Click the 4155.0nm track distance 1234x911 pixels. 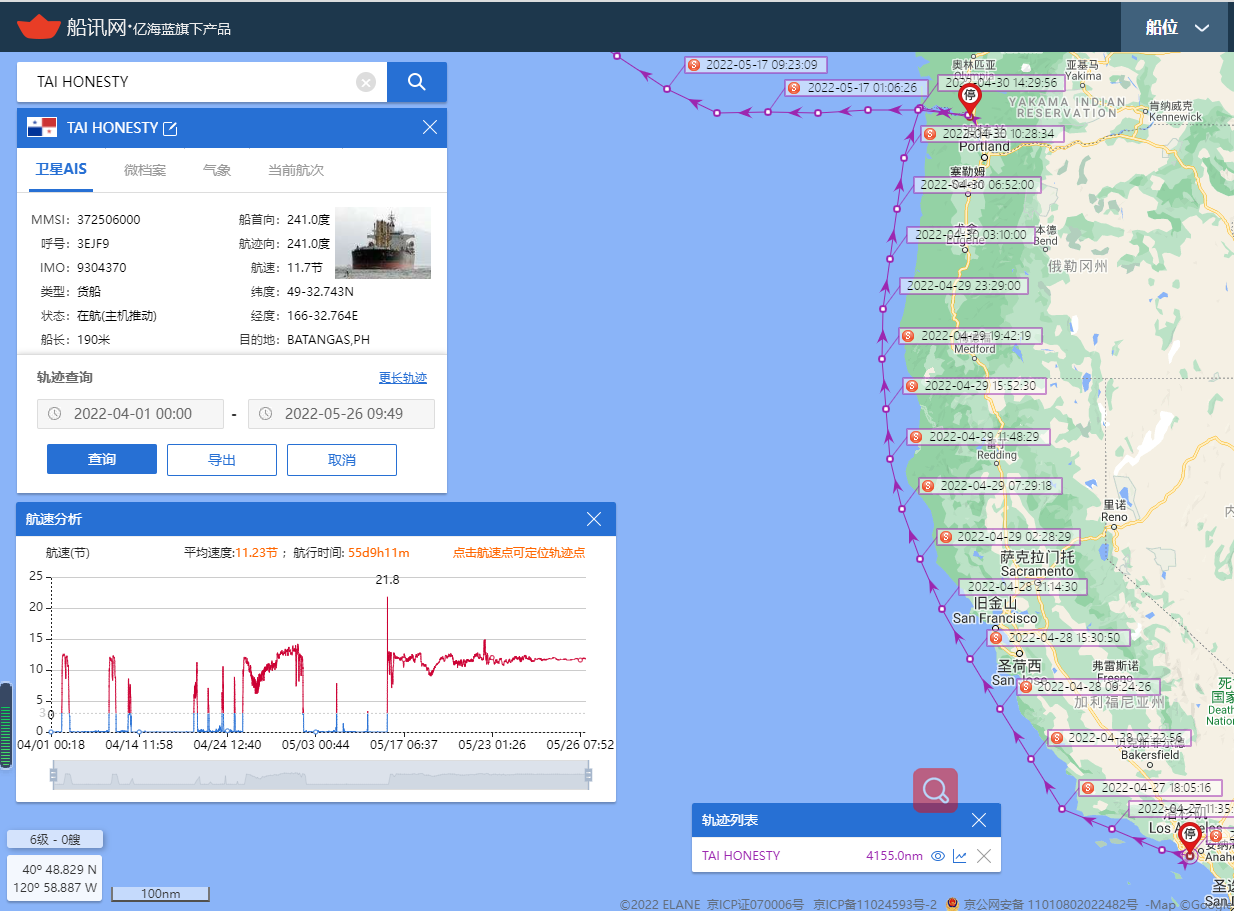click(x=895, y=856)
